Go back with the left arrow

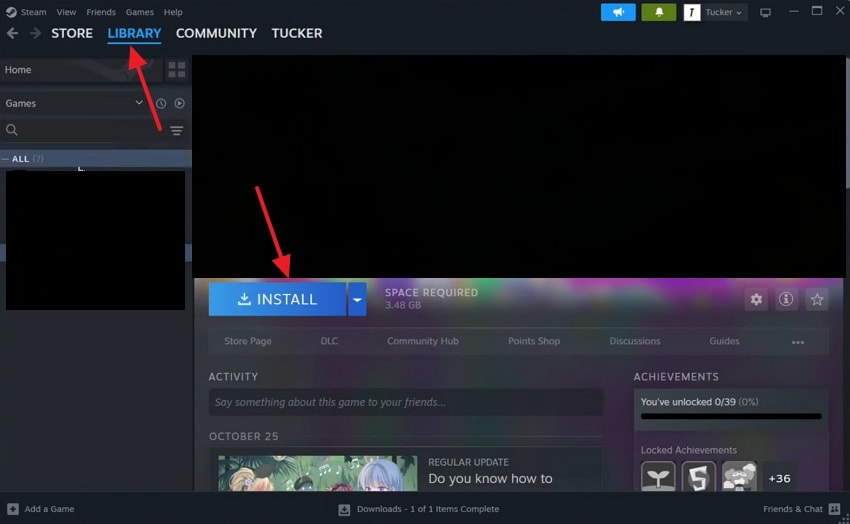pos(12,33)
